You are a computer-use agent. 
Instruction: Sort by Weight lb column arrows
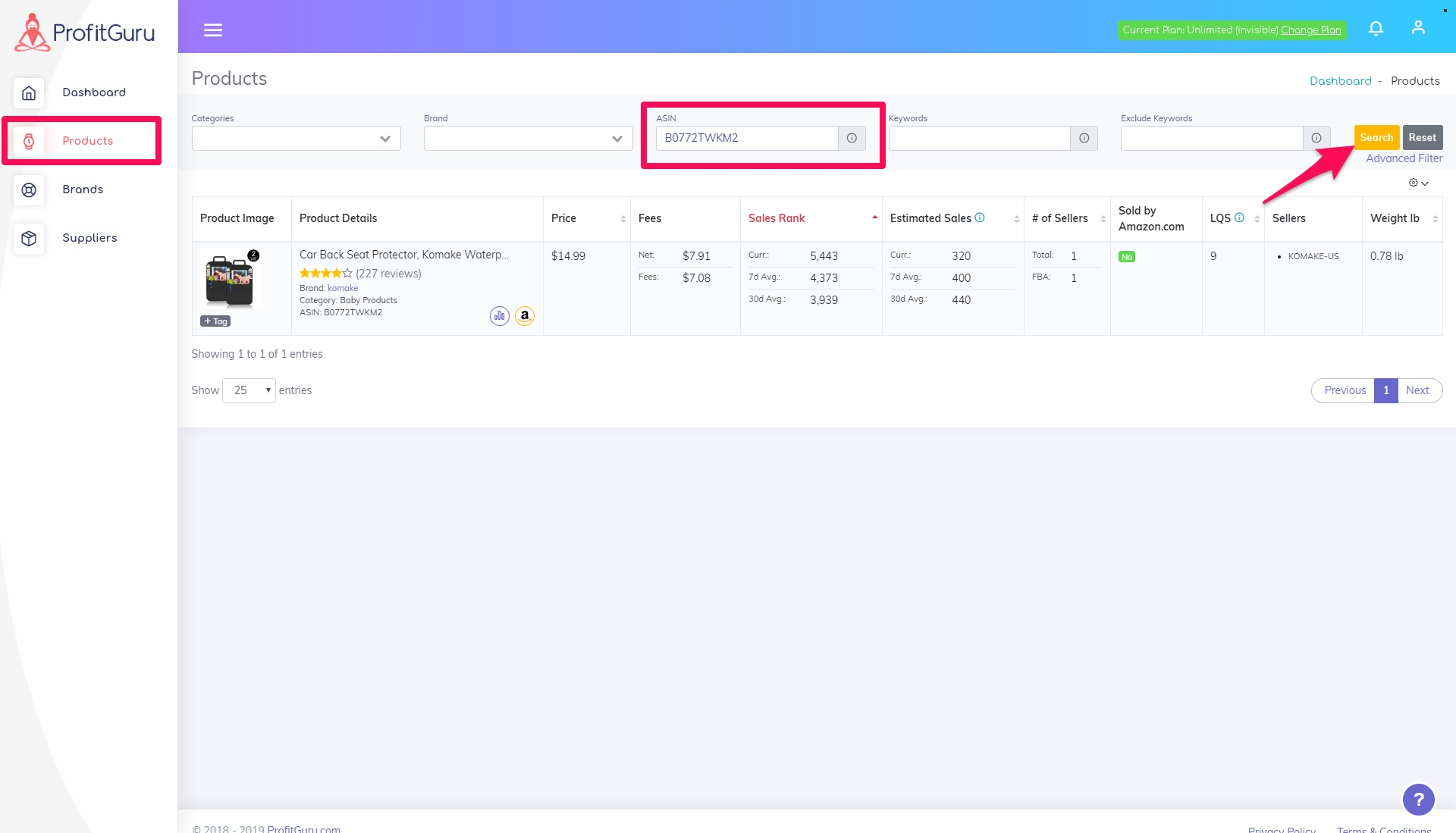[x=1436, y=219]
